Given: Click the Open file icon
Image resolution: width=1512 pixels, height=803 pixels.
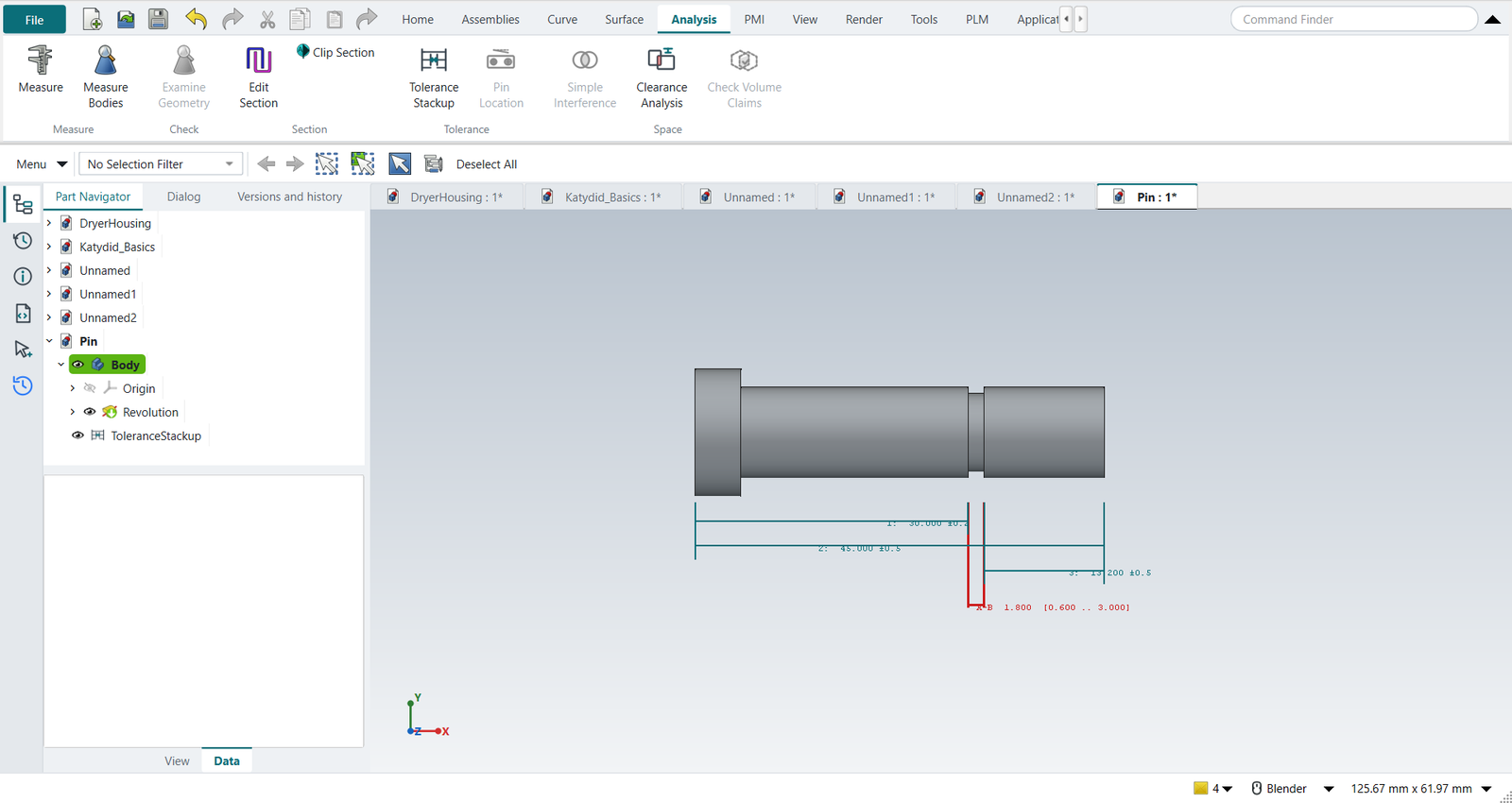Looking at the screenshot, I should pos(126,19).
